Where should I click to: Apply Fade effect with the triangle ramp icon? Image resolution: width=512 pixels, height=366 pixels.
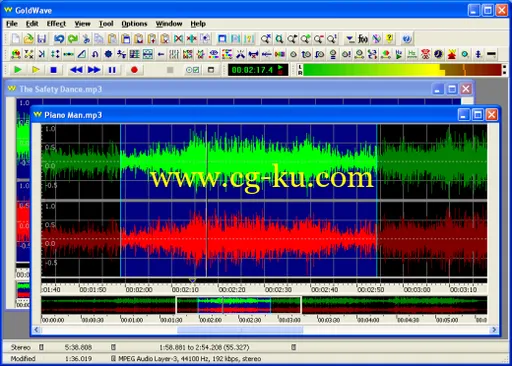[x=82, y=54]
